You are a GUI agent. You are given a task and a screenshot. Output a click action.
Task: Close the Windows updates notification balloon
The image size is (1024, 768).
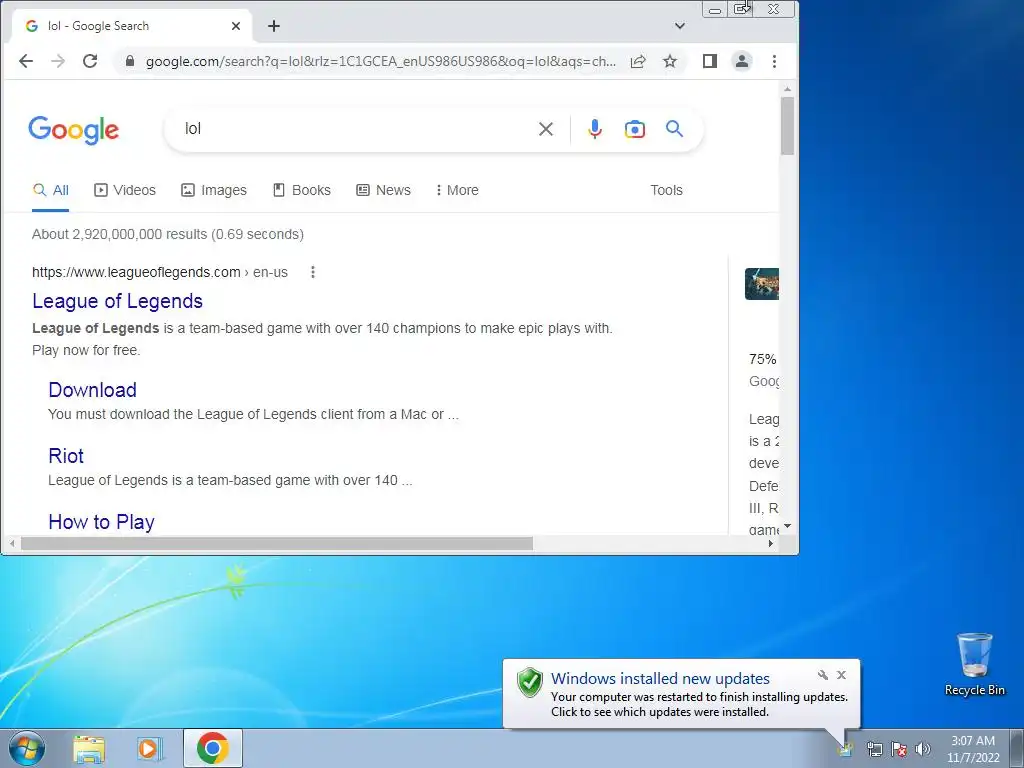(x=841, y=675)
